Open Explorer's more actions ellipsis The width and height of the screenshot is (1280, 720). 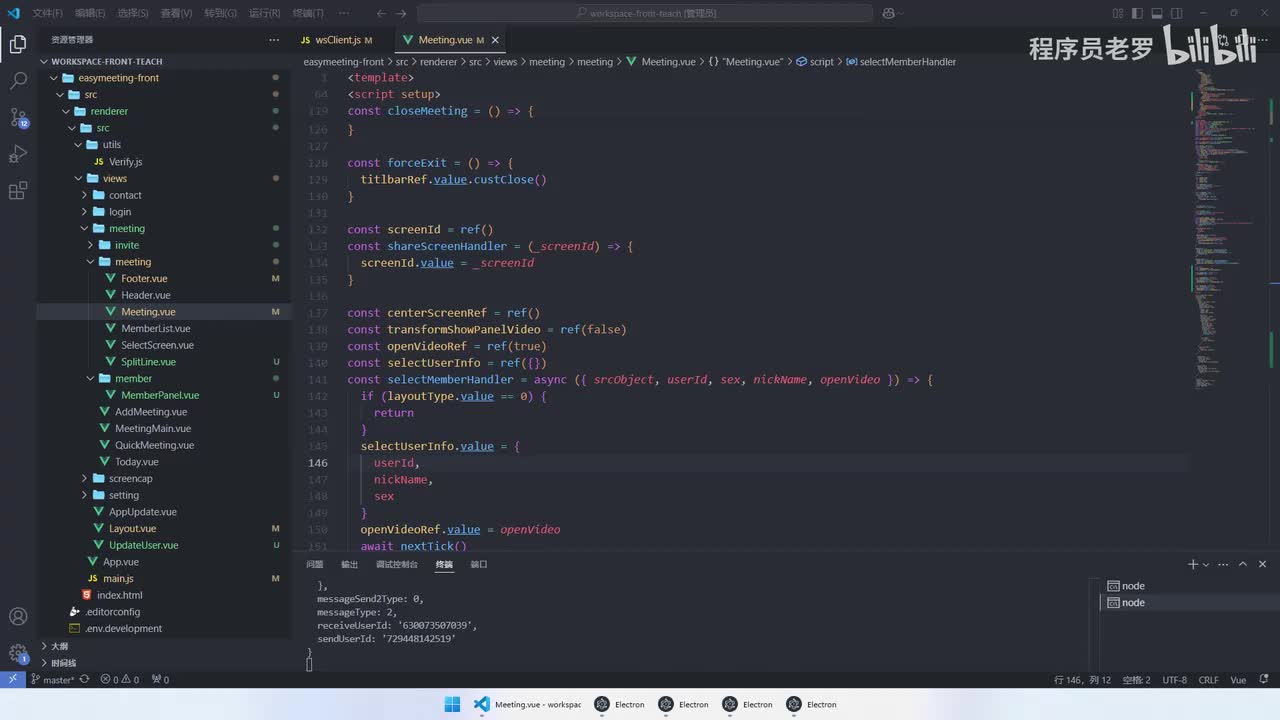coord(274,40)
